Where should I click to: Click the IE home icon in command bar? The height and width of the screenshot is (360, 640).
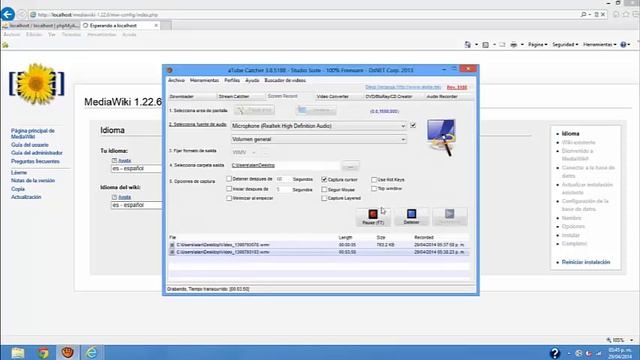coord(468,44)
